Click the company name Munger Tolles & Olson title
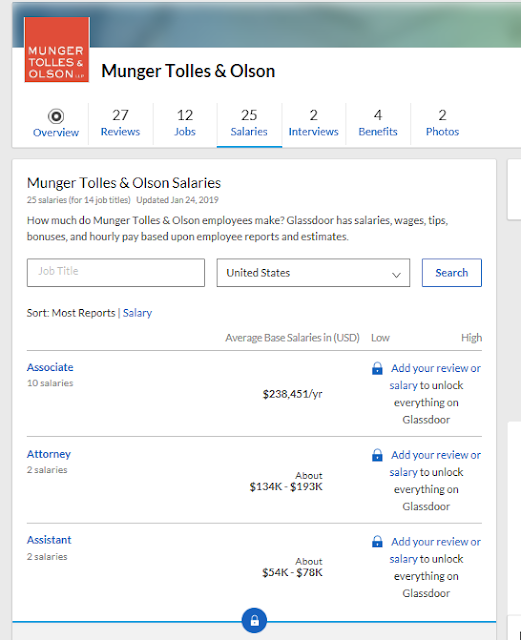The height and width of the screenshot is (640, 521). (188, 71)
